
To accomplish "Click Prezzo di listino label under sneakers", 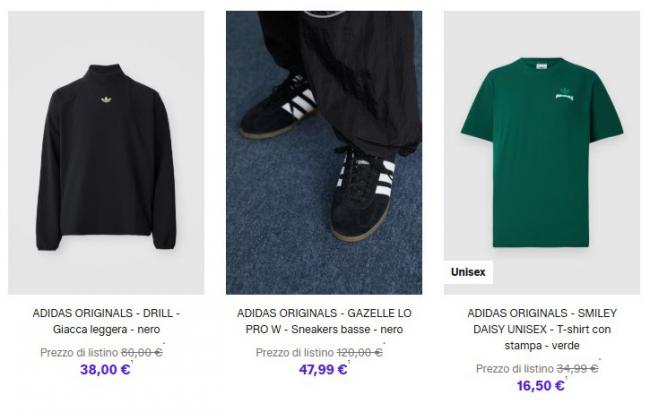I will [295, 353].
